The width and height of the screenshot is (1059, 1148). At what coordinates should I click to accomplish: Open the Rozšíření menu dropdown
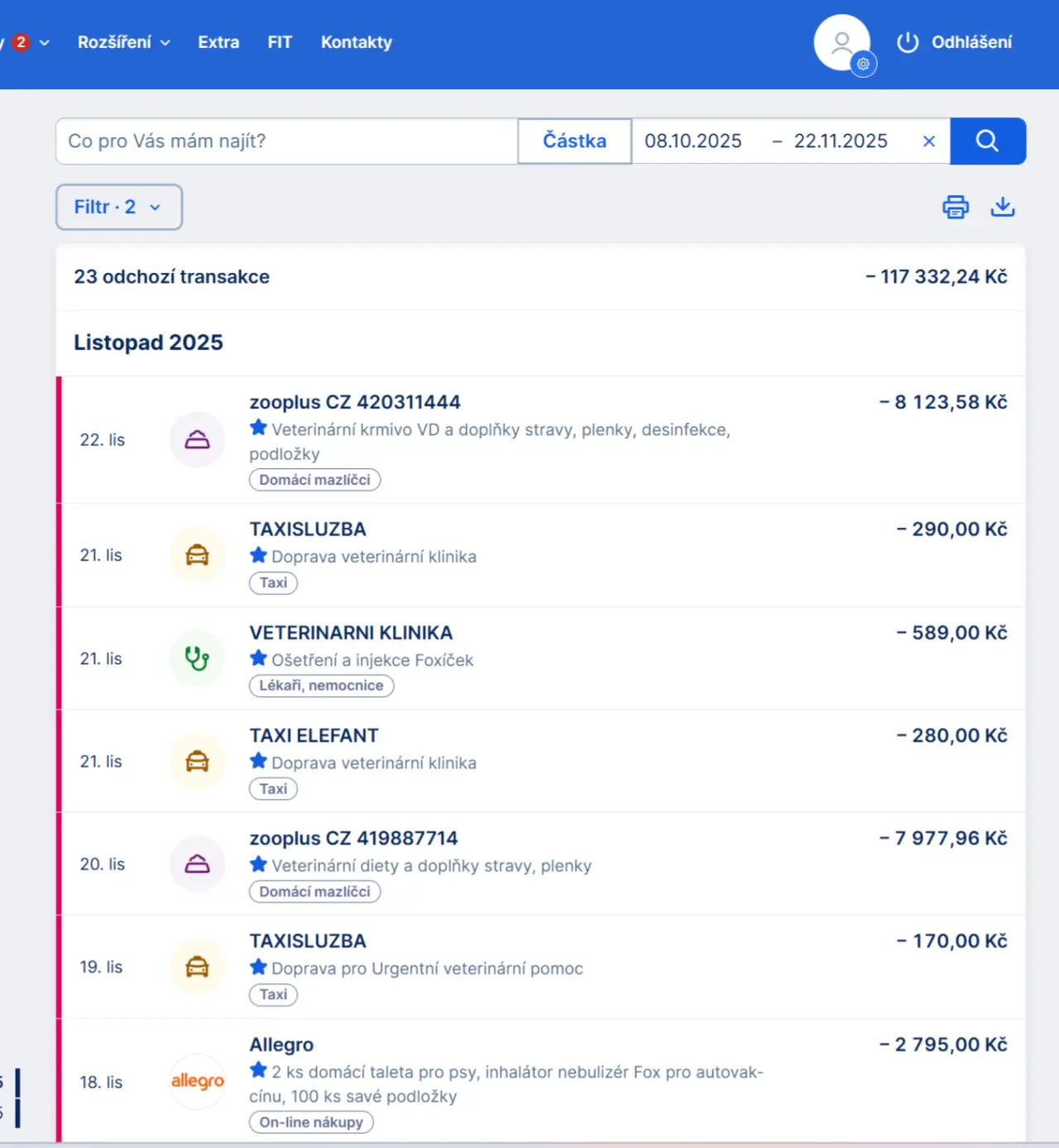point(123,42)
